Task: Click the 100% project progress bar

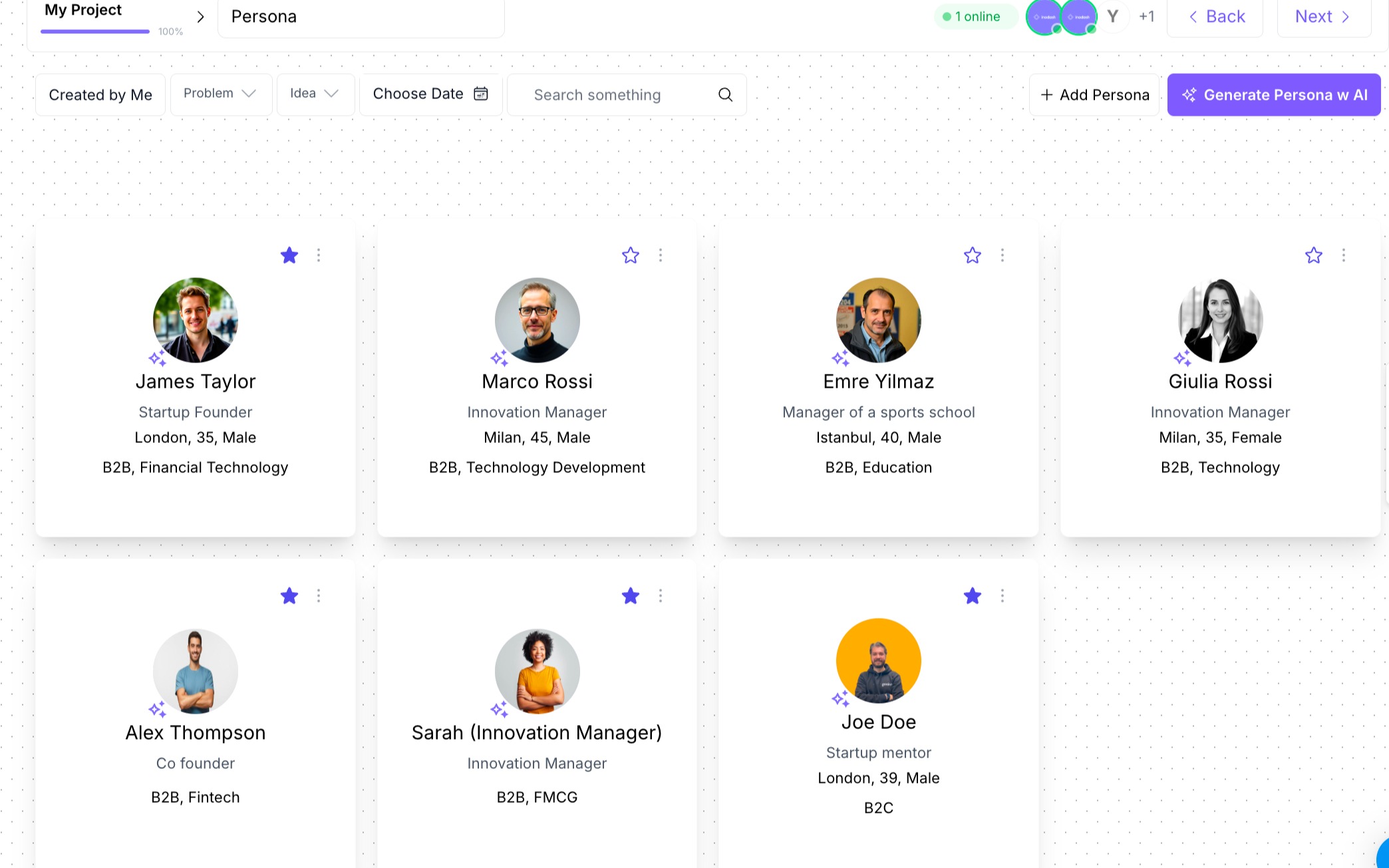Action: 94,29
